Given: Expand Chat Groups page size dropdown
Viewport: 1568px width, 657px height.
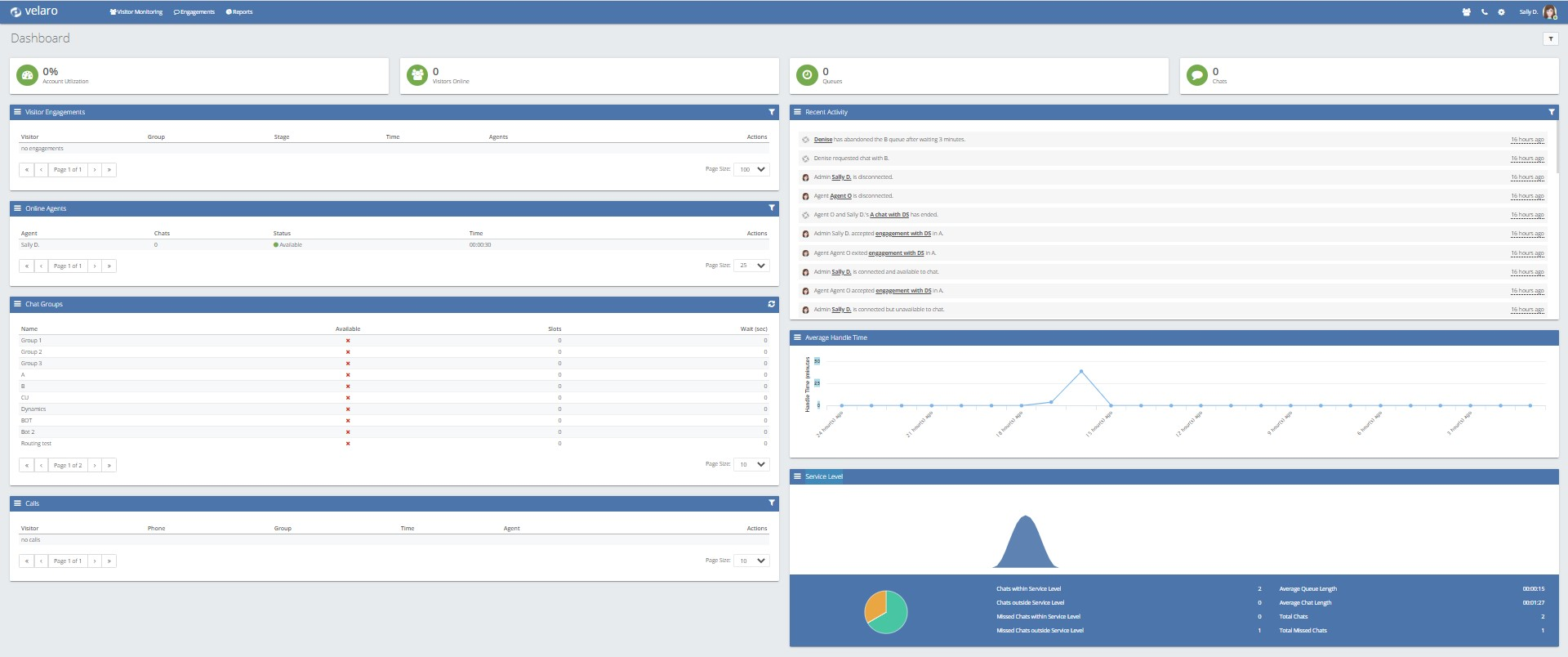Looking at the screenshot, I should (751, 464).
